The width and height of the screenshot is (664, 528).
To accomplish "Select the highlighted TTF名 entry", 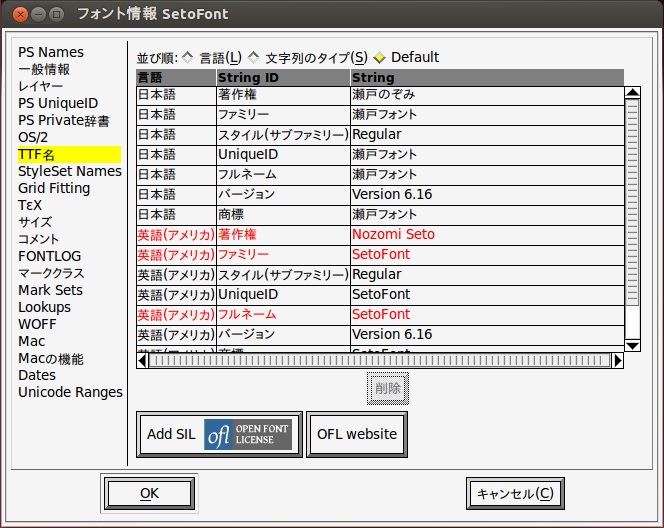I will (69, 155).
